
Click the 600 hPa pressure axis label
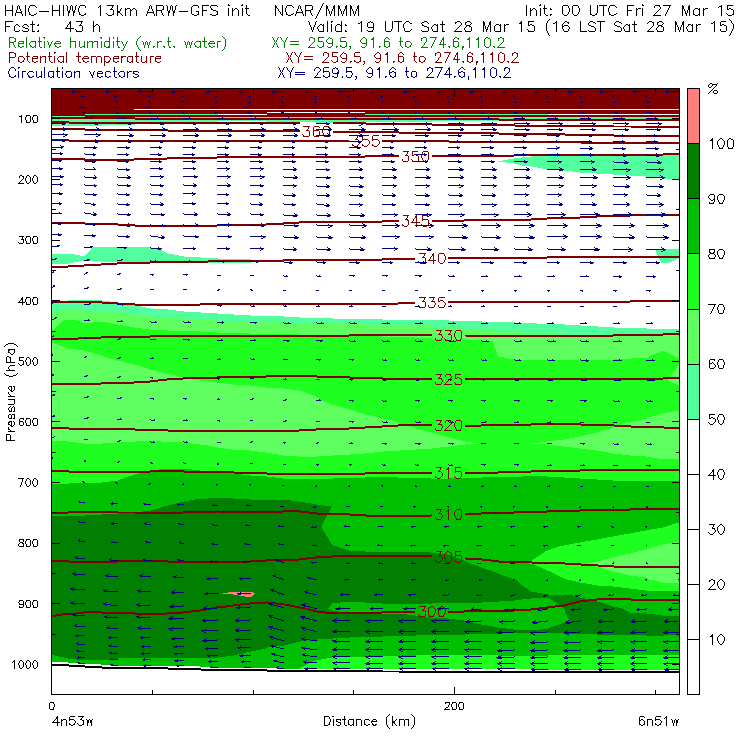coord(28,421)
